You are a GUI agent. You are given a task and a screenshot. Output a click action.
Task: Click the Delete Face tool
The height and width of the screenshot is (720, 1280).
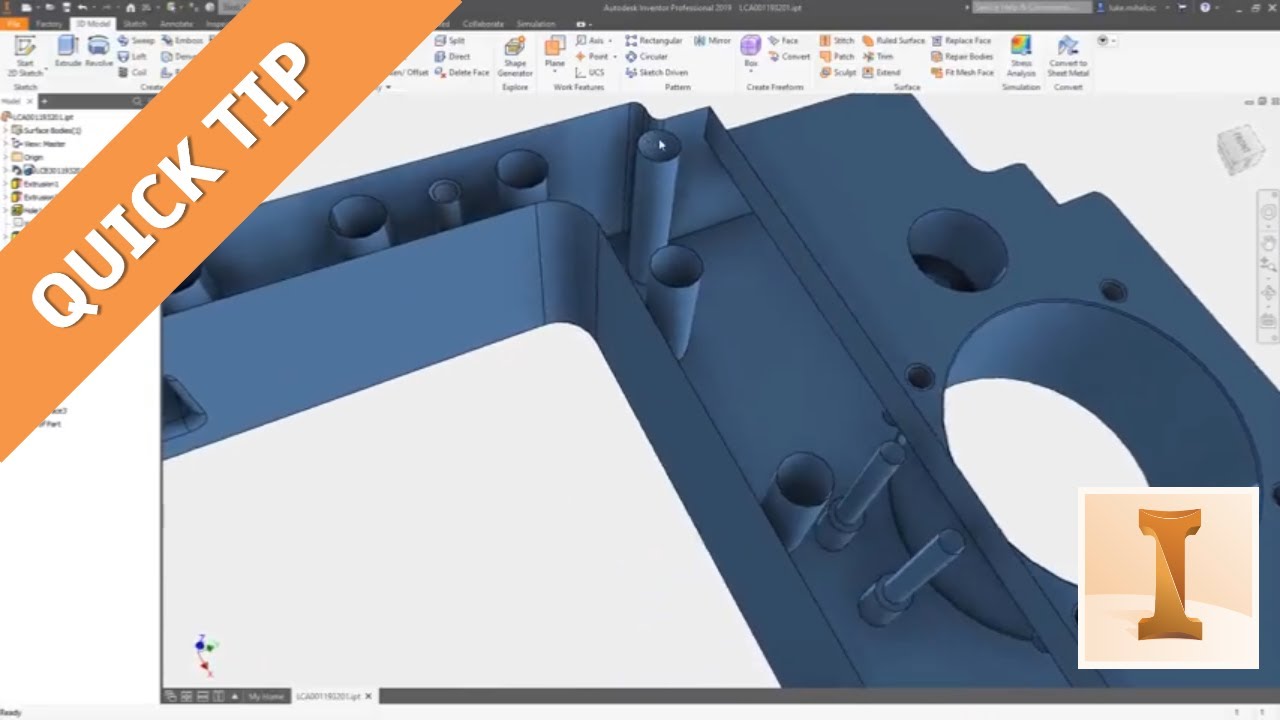pyautogui.click(x=462, y=72)
